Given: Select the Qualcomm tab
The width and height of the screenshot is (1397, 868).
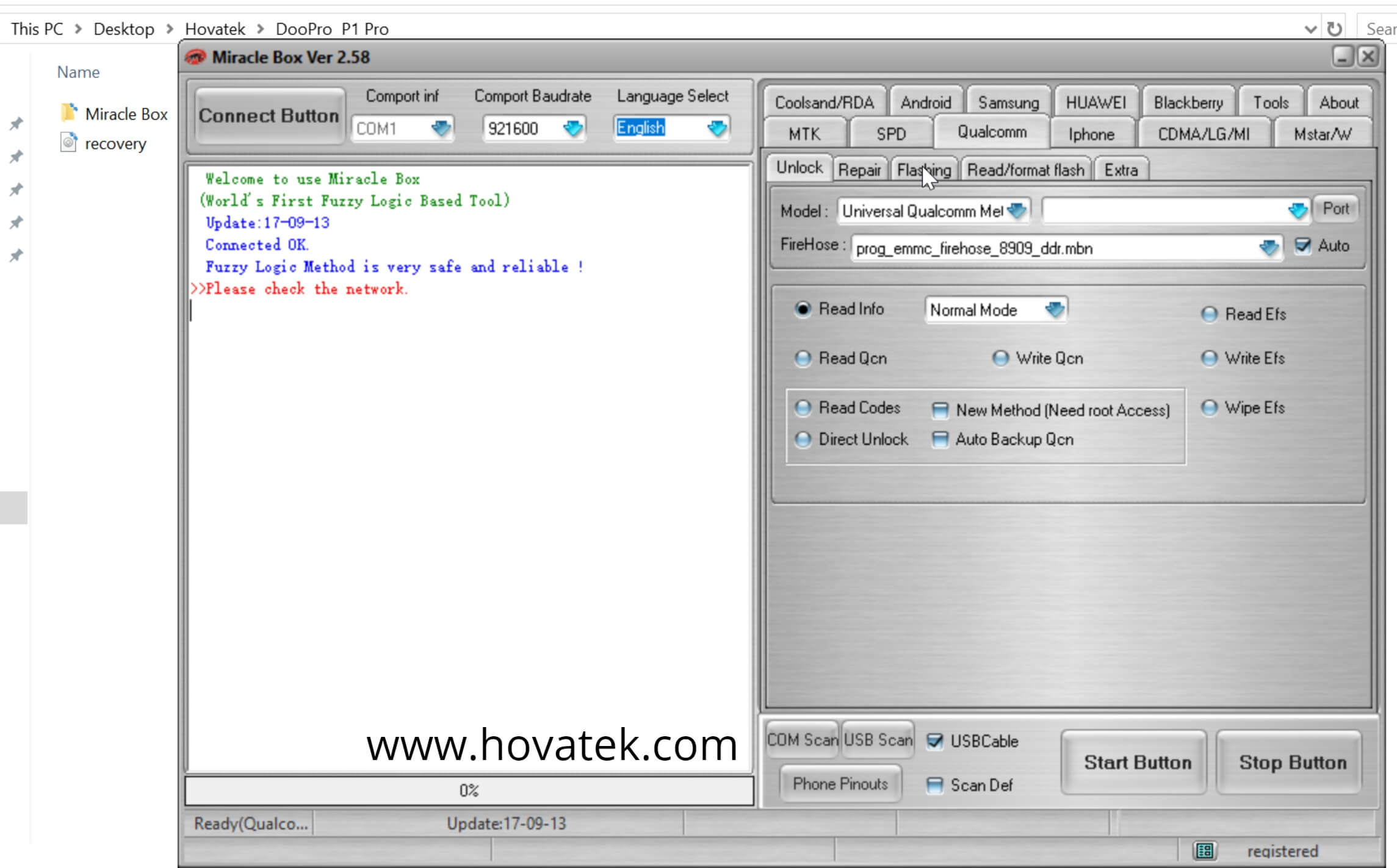Looking at the screenshot, I should (x=992, y=132).
